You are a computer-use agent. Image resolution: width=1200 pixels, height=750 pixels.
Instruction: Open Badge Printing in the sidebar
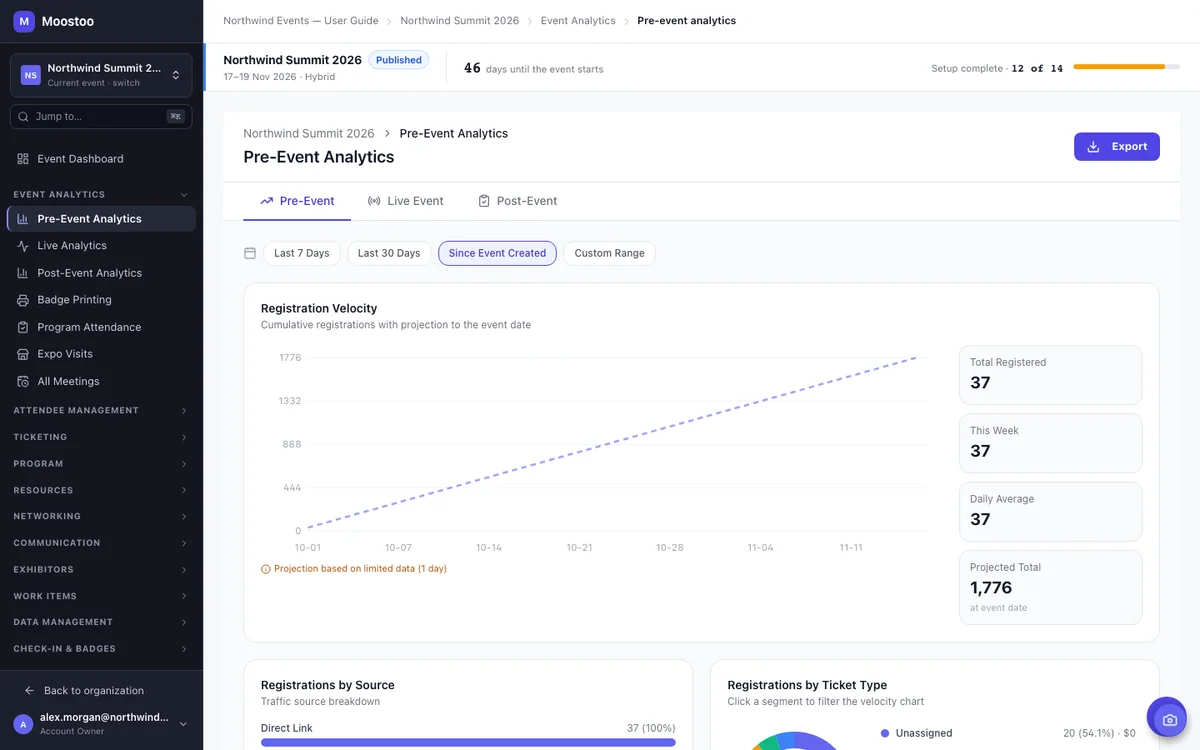[x=101, y=300]
